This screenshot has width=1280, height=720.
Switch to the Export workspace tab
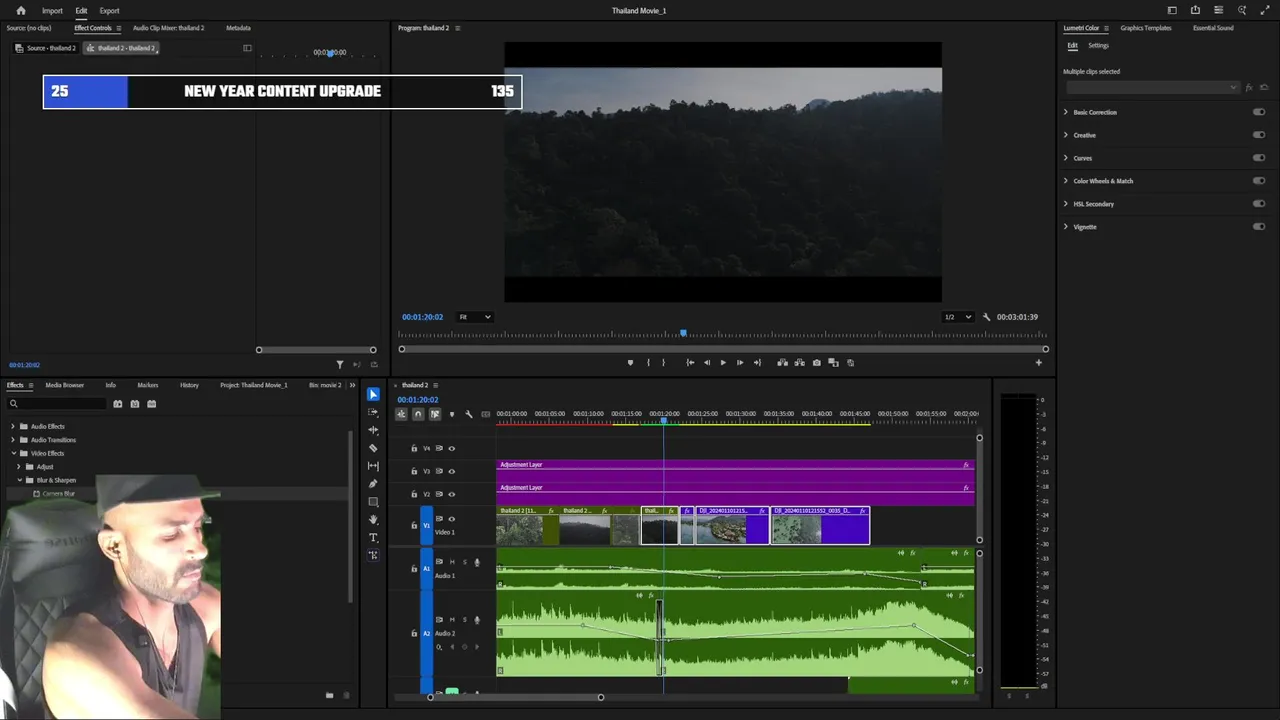[x=109, y=11]
